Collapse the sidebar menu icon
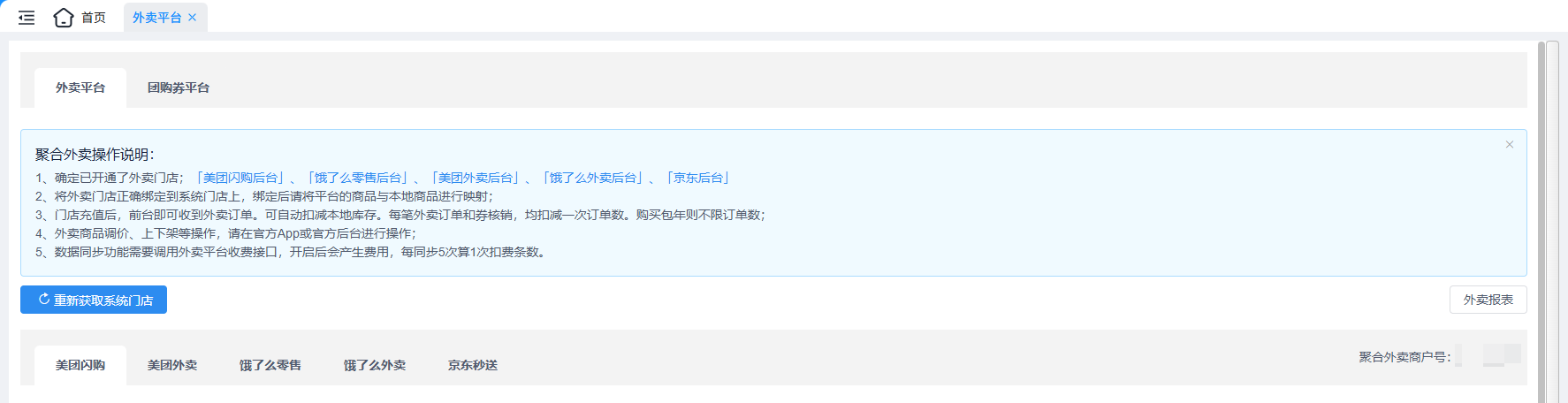 pos(27,18)
